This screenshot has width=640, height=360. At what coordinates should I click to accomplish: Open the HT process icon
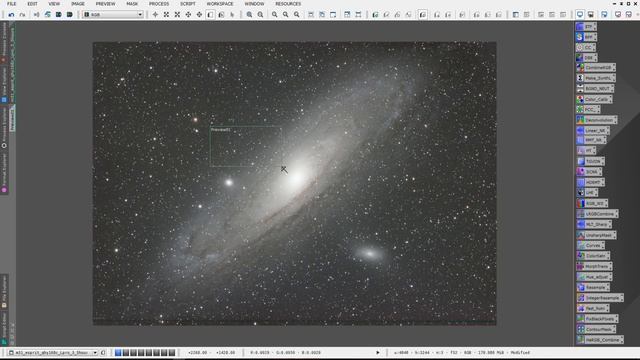(586, 151)
